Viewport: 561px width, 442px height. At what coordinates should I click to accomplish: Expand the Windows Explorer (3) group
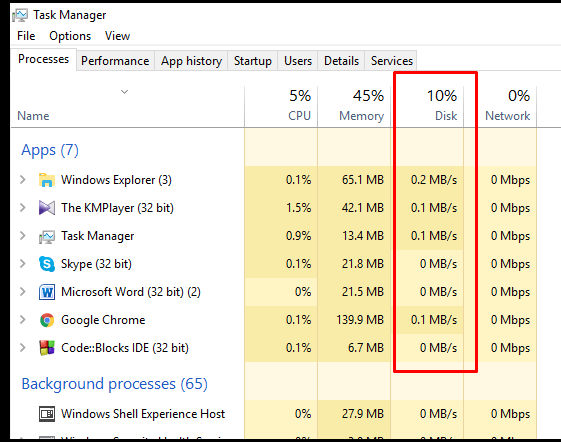point(23,179)
